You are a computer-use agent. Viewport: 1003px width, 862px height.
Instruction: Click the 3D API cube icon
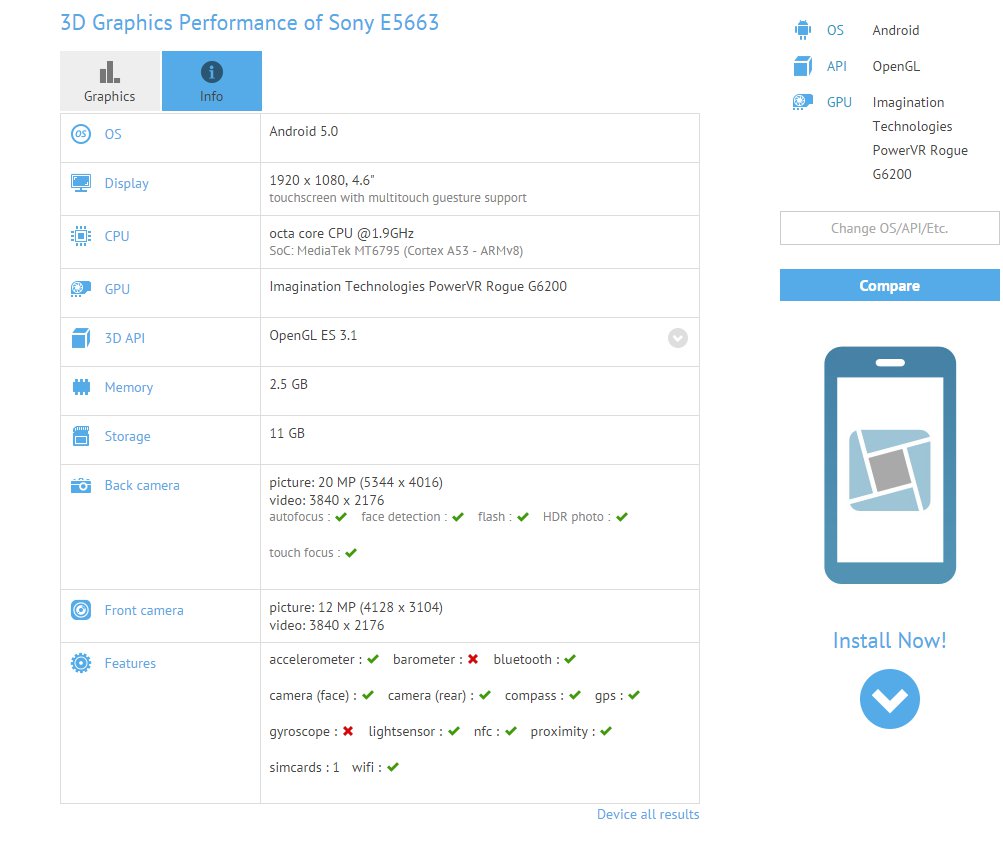[81, 338]
